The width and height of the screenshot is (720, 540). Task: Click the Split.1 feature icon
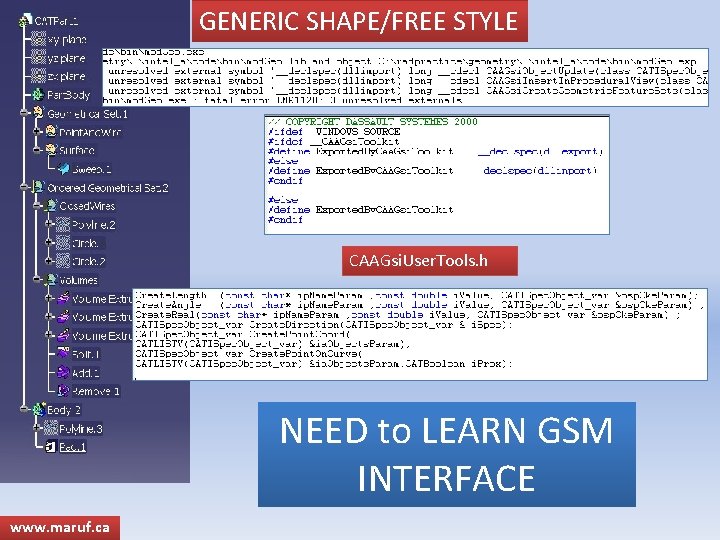[x=63, y=354]
